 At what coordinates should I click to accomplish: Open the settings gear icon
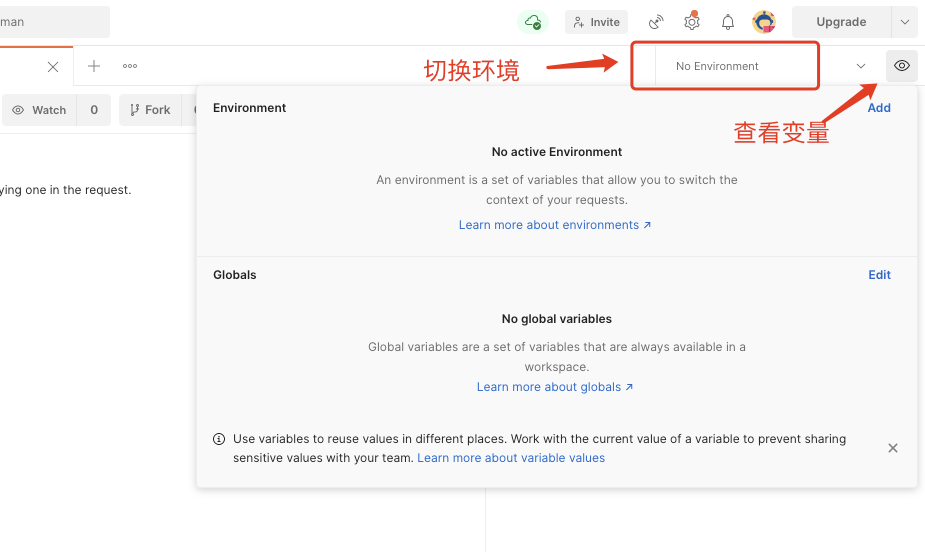691,22
